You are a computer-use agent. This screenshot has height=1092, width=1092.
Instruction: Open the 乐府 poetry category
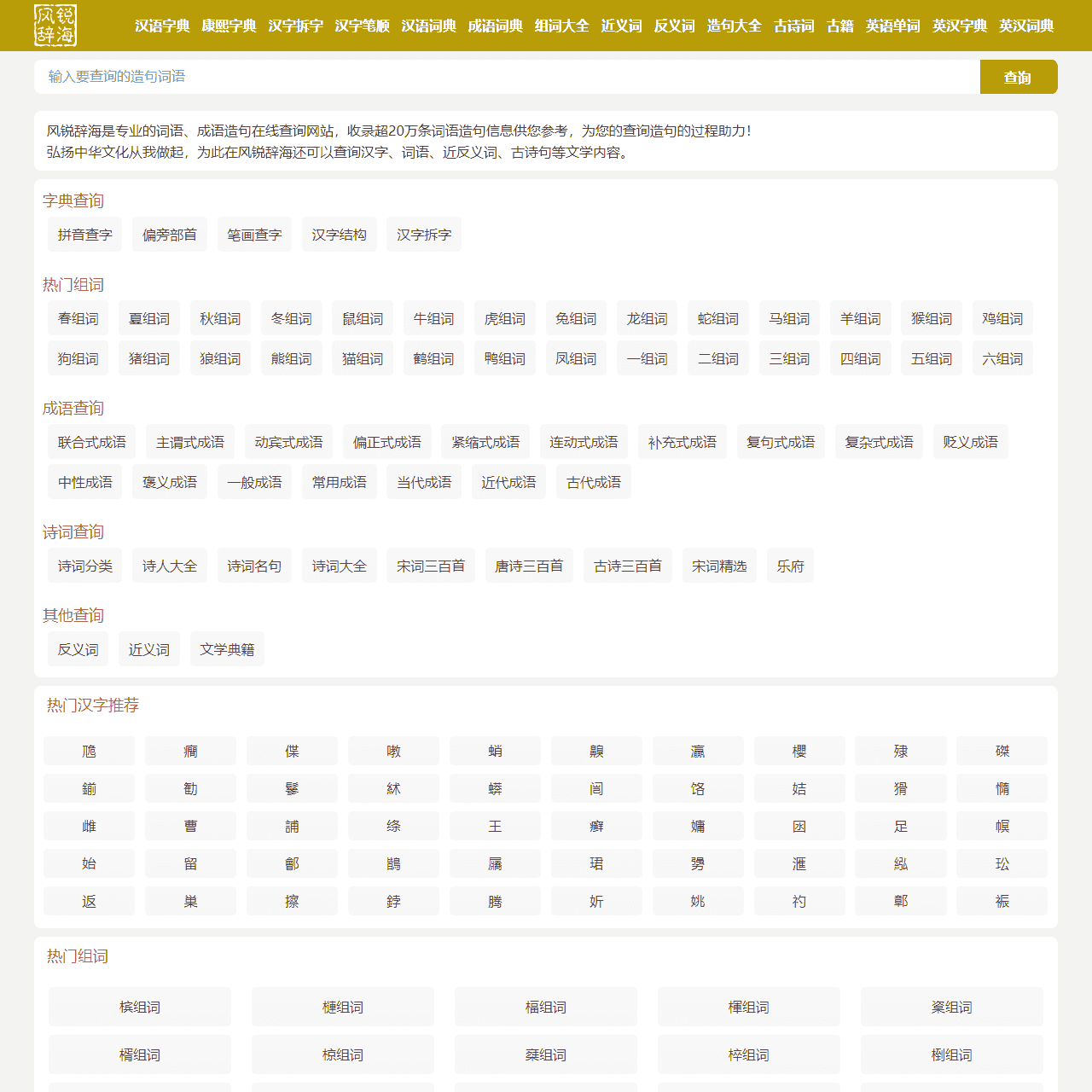790,566
